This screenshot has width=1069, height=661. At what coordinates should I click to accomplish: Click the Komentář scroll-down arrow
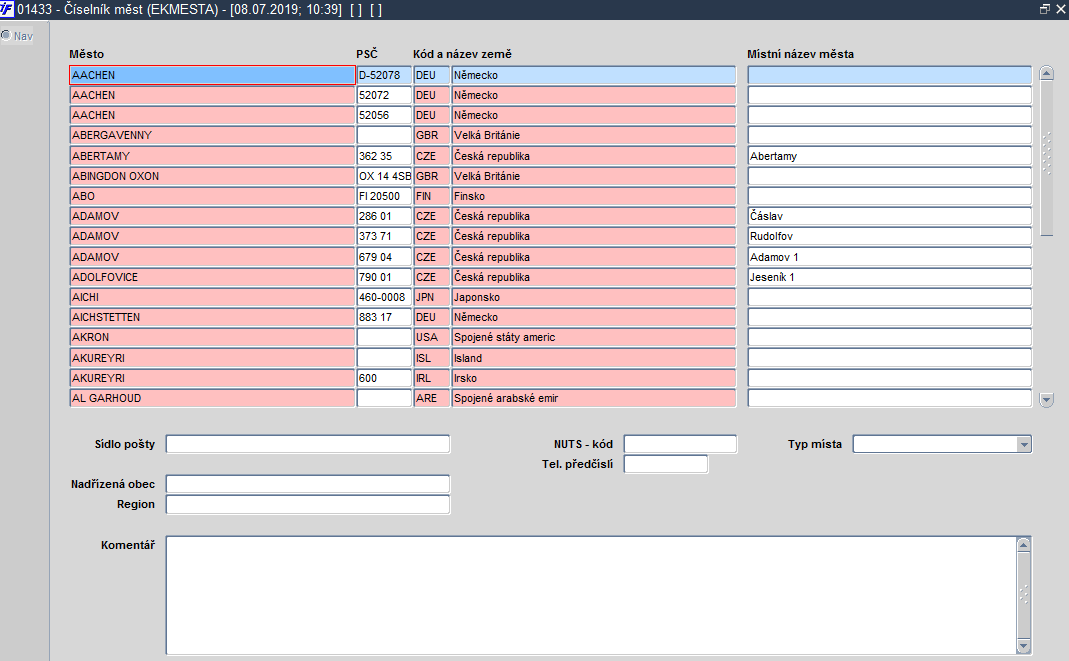[x=1023, y=646]
